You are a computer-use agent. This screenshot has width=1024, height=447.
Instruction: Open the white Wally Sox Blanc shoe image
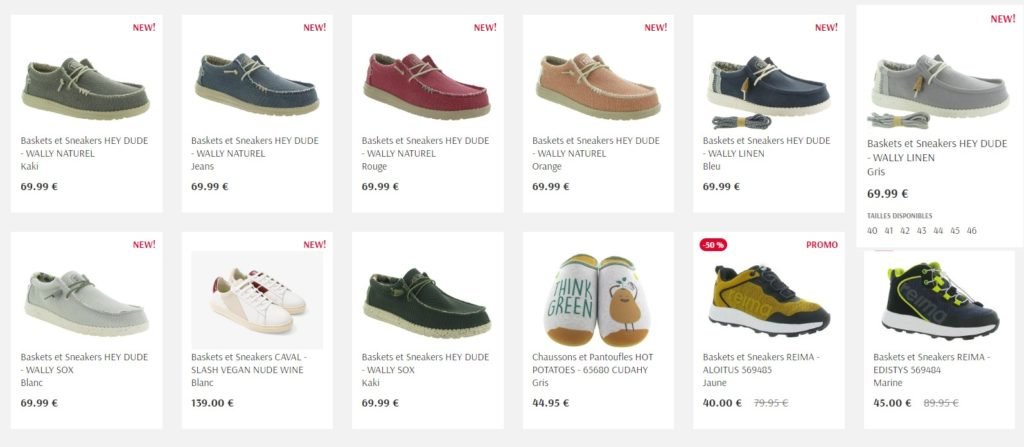(x=86, y=300)
